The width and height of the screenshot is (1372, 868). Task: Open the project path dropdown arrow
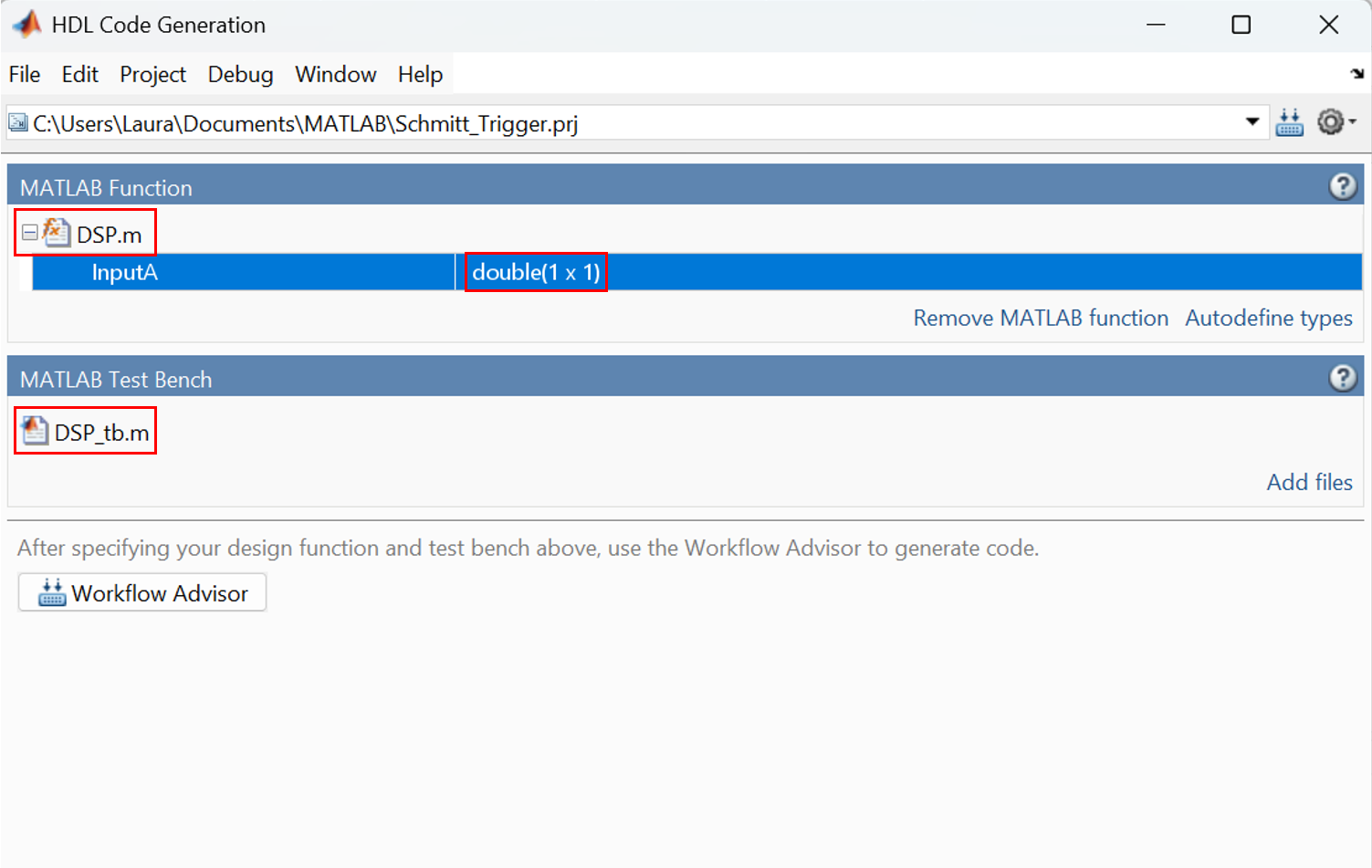click(1252, 122)
